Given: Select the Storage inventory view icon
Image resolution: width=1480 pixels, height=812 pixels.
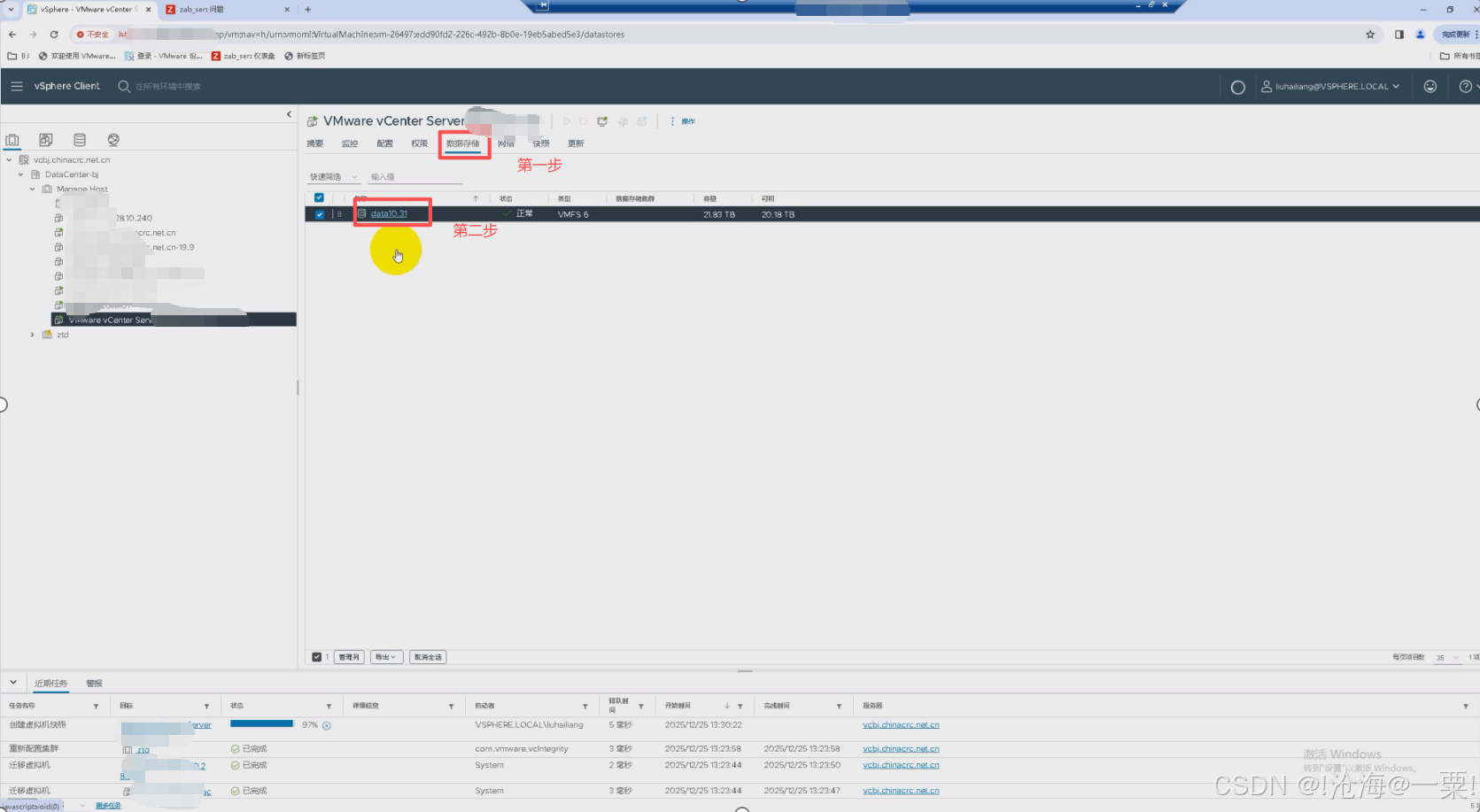Looking at the screenshot, I should [80, 140].
